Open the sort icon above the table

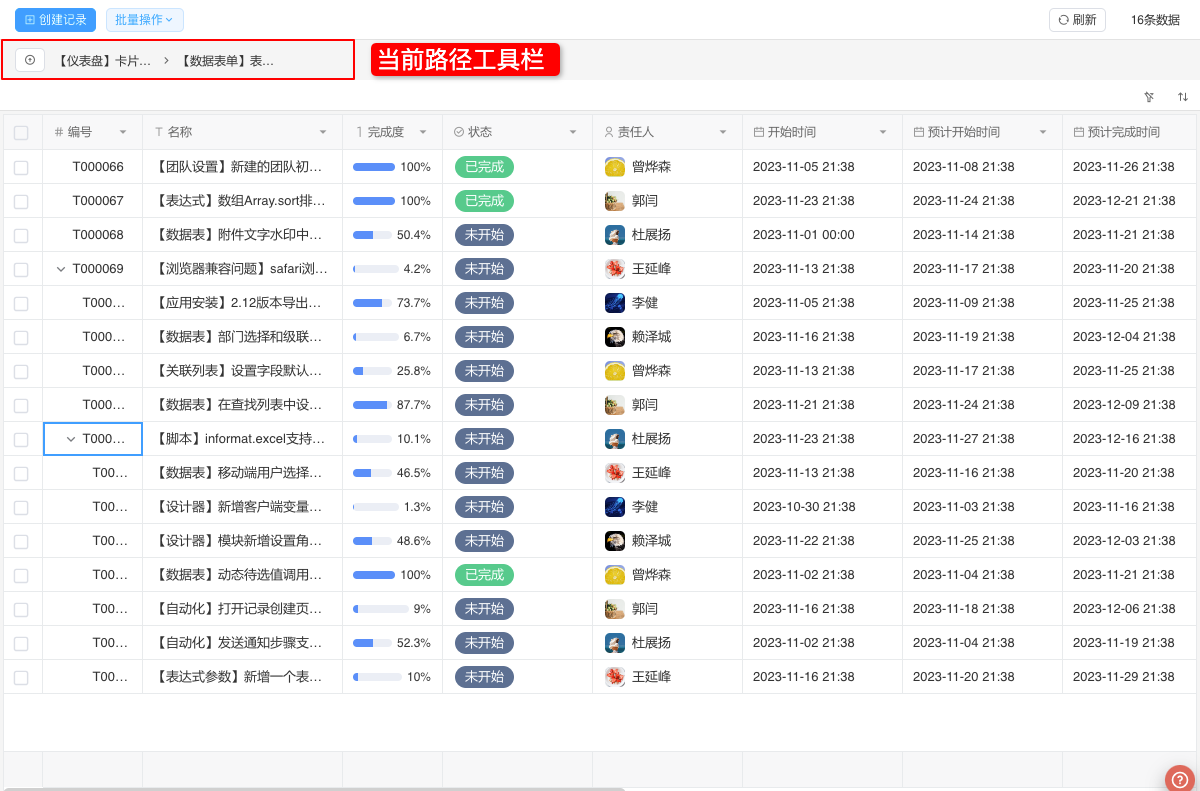click(1183, 97)
